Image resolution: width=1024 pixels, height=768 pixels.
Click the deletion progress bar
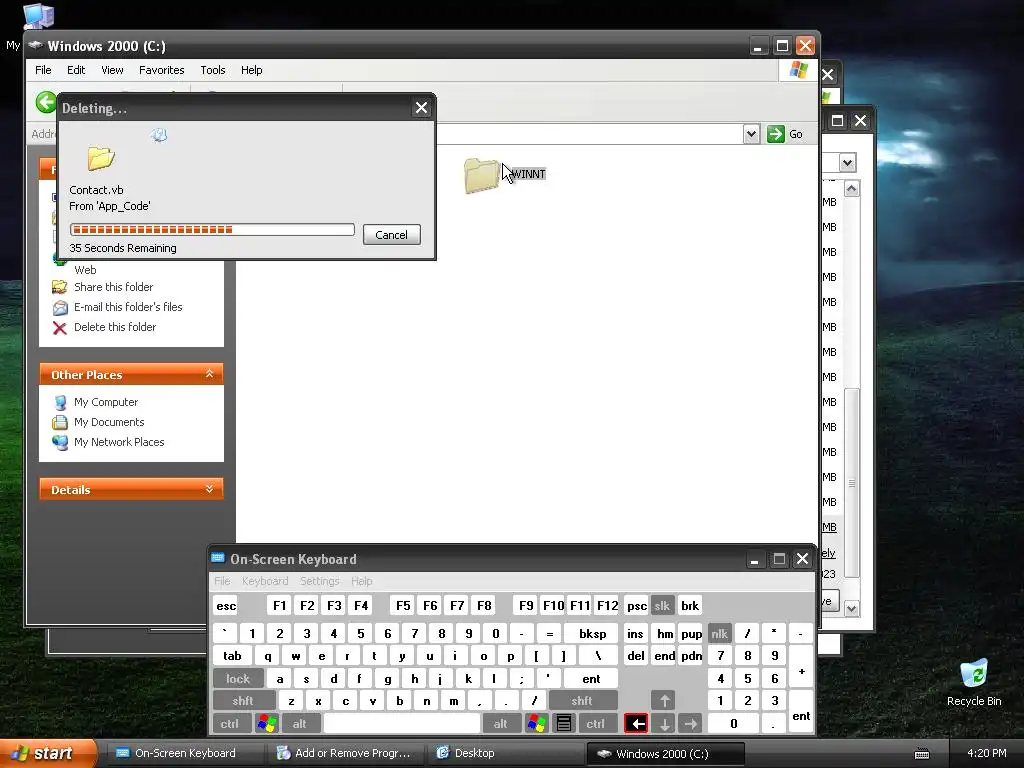click(212, 229)
